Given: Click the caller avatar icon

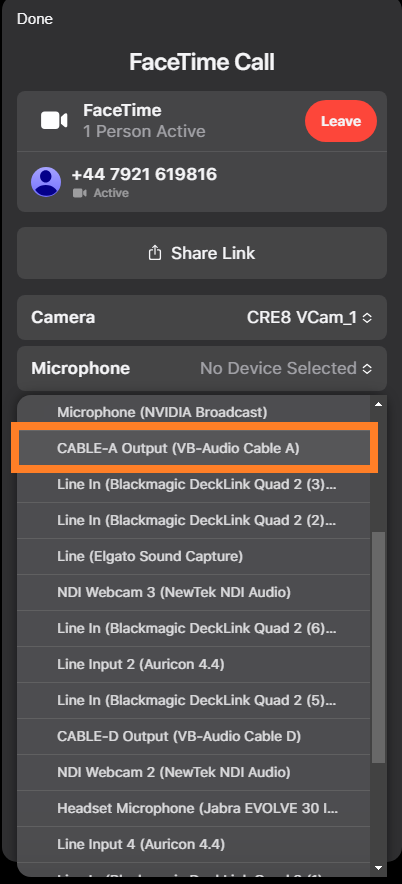Looking at the screenshot, I should [x=46, y=182].
